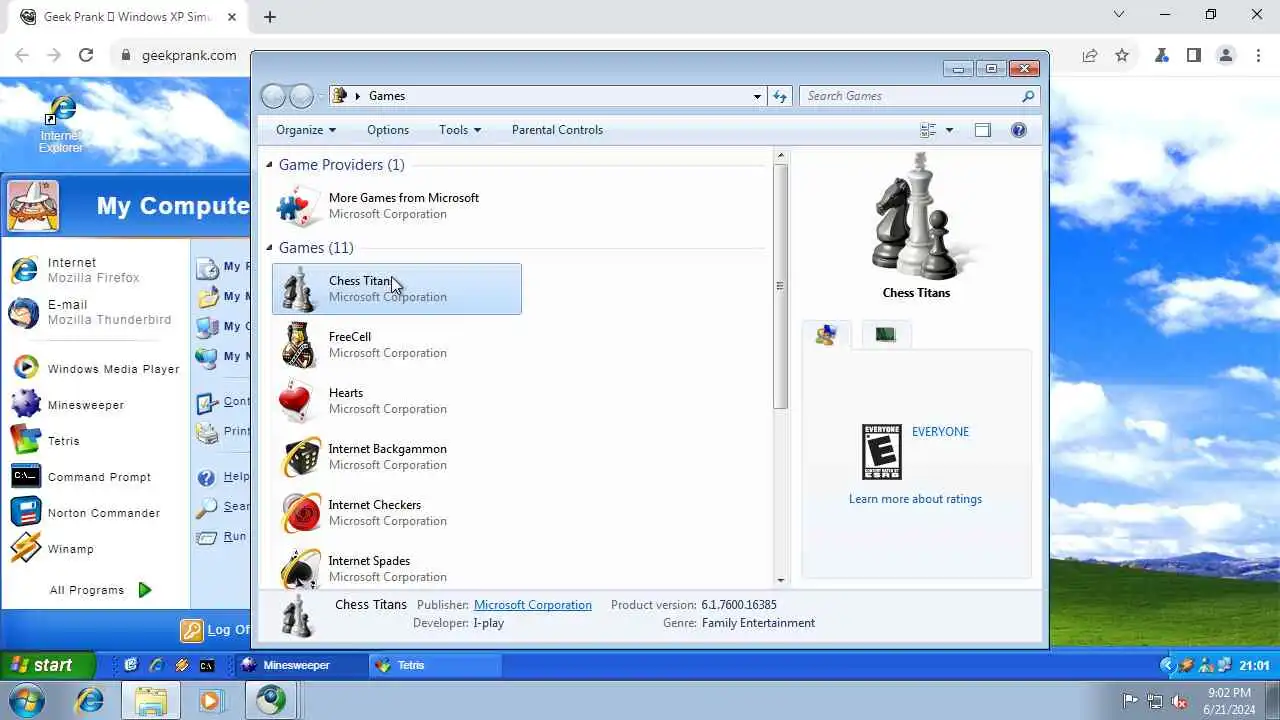The height and width of the screenshot is (720, 1280).
Task: Expand All Programs in start menu
Action: [100, 590]
